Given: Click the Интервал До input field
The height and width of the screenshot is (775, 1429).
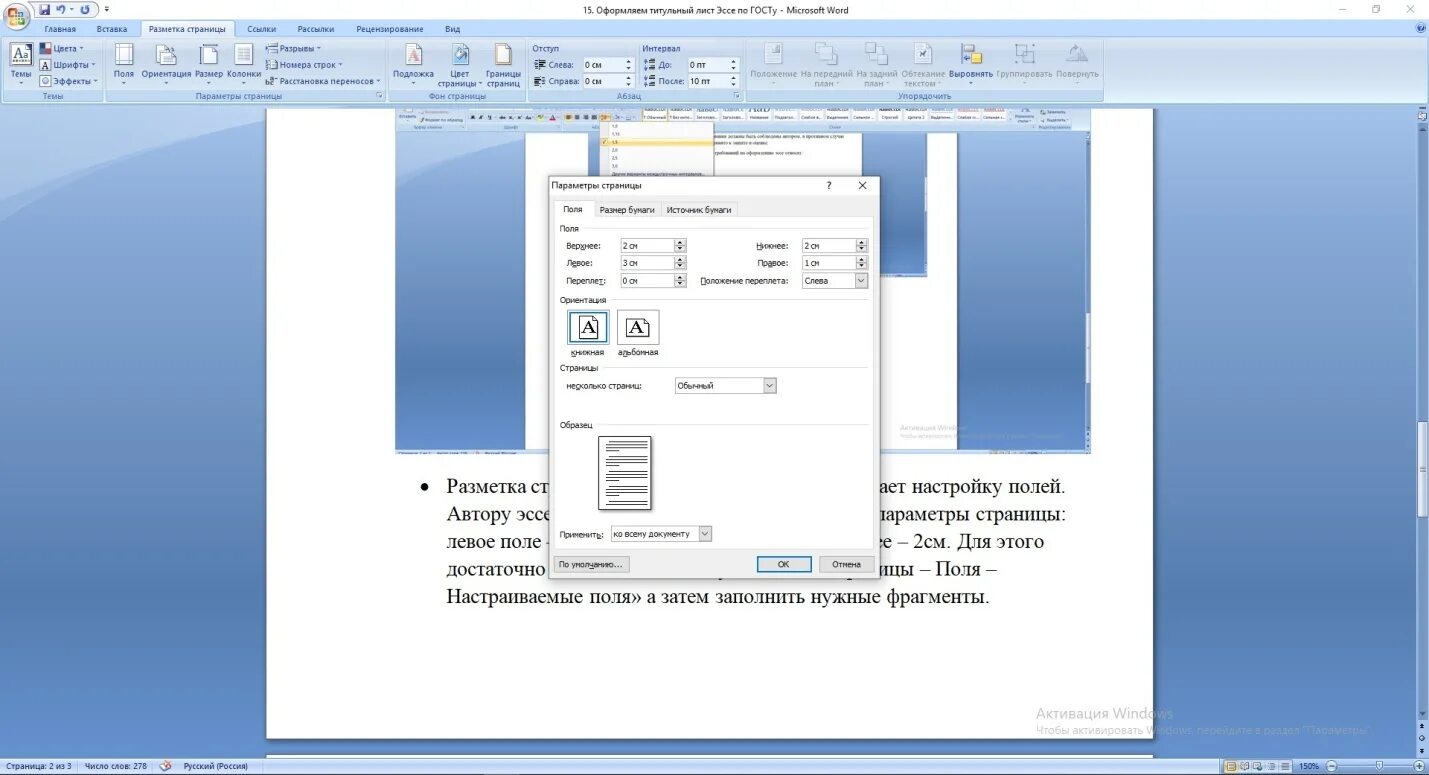Looking at the screenshot, I should tap(707, 65).
